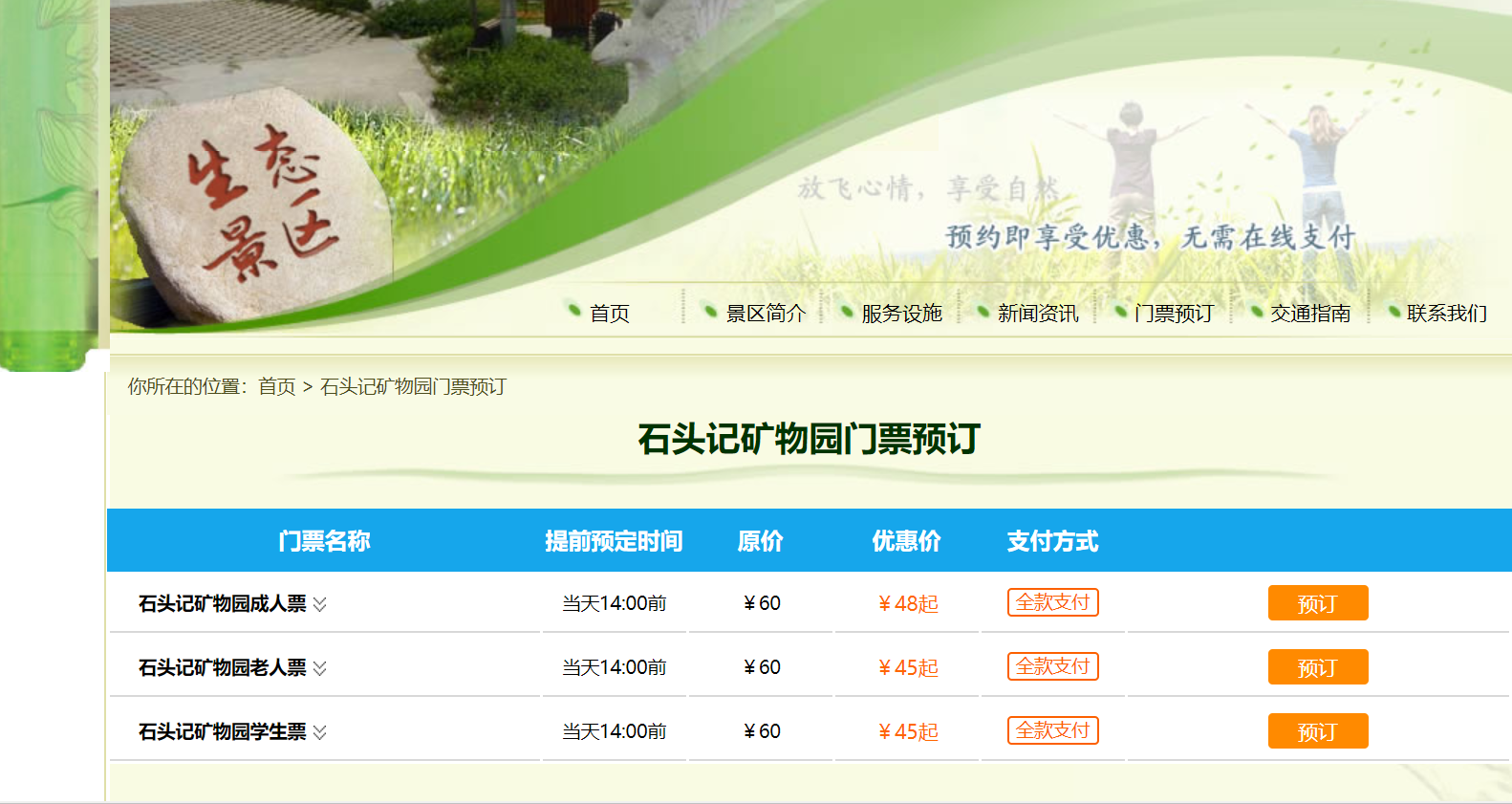The image size is (1512, 804).
Task: Open the 首页 navigation menu item
Action: point(609,314)
